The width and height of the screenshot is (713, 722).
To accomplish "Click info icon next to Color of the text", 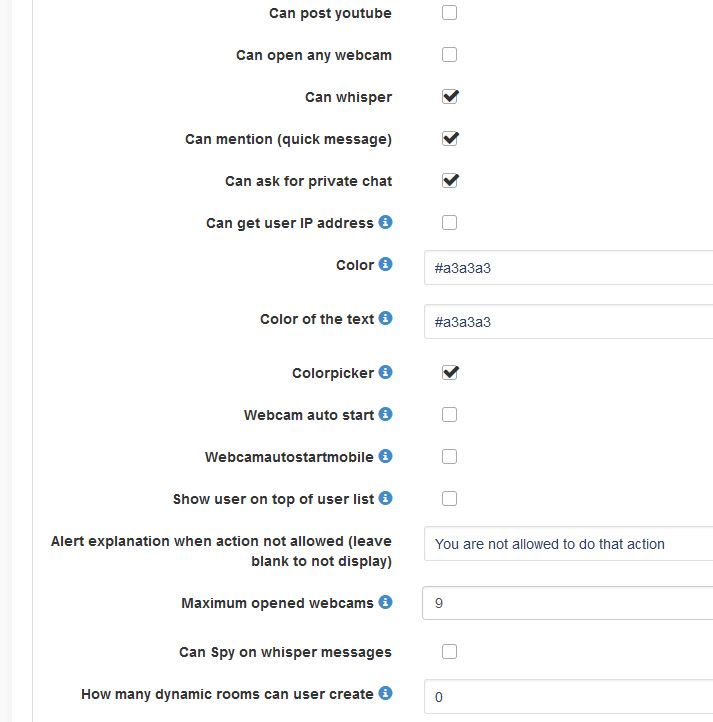I will coord(386,319).
